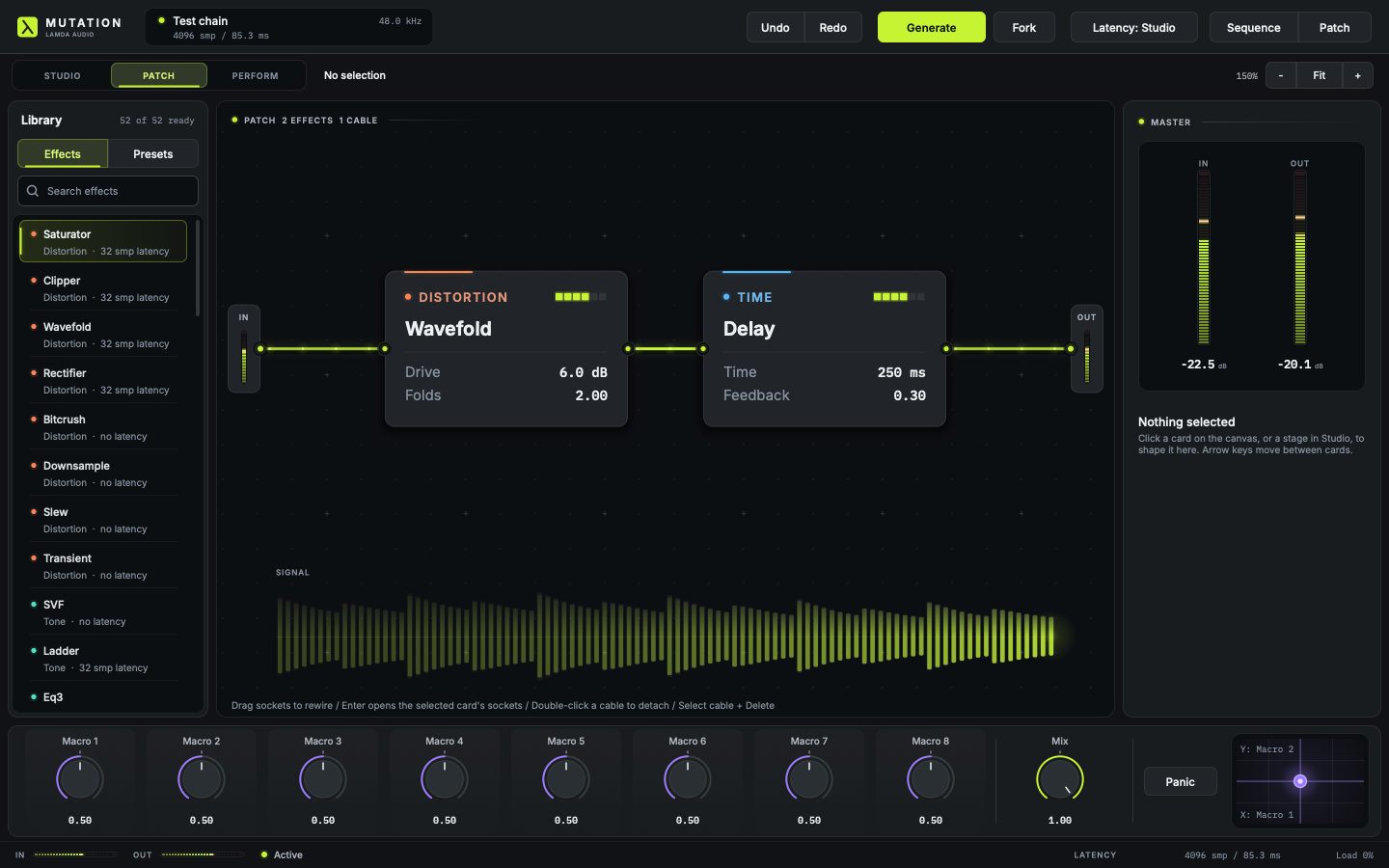The width and height of the screenshot is (1389, 868).
Task: Click the IN block's output socket
Action: [260, 349]
